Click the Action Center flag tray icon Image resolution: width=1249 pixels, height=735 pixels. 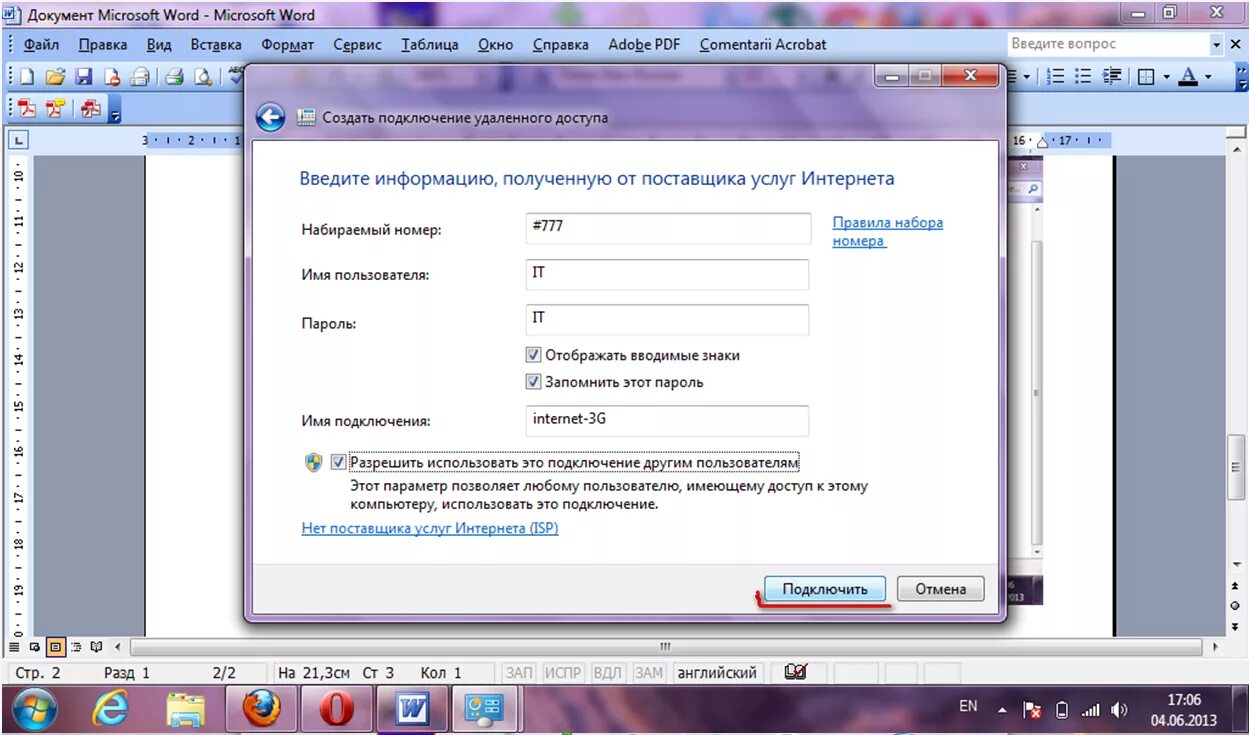[x=1032, y=710]
